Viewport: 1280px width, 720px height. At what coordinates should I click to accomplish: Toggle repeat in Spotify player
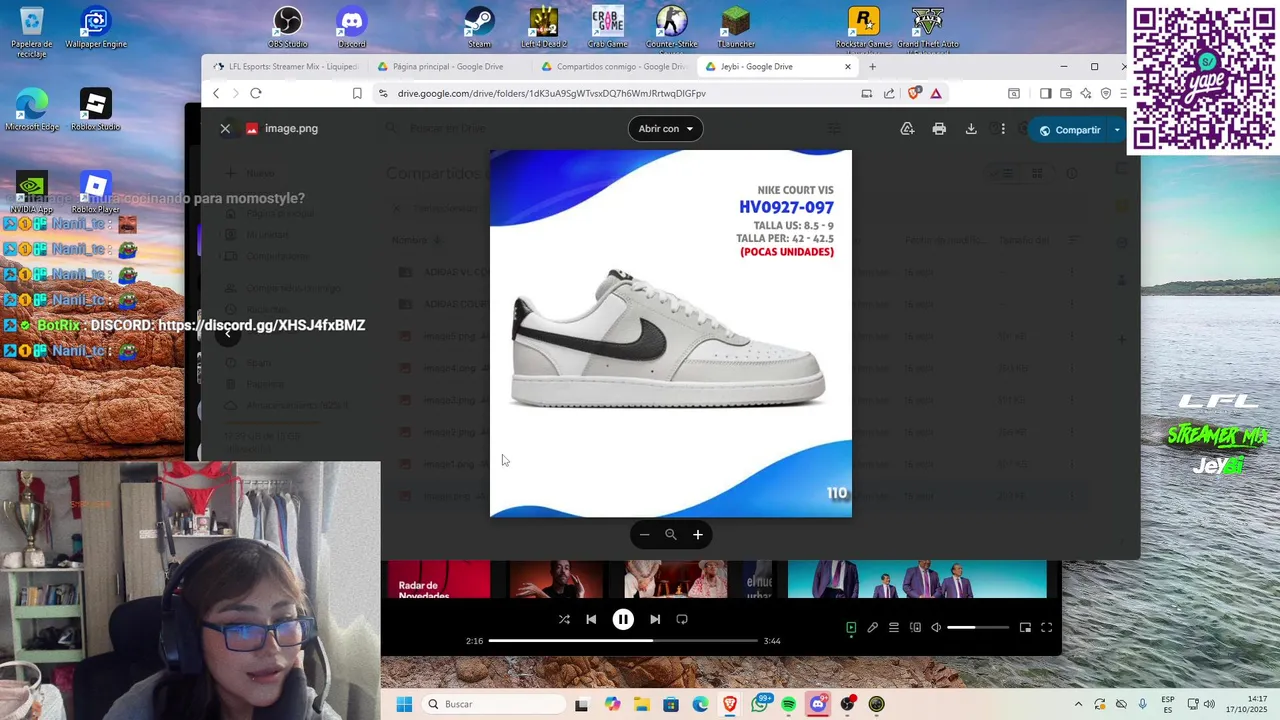click(x=682, y=619)
